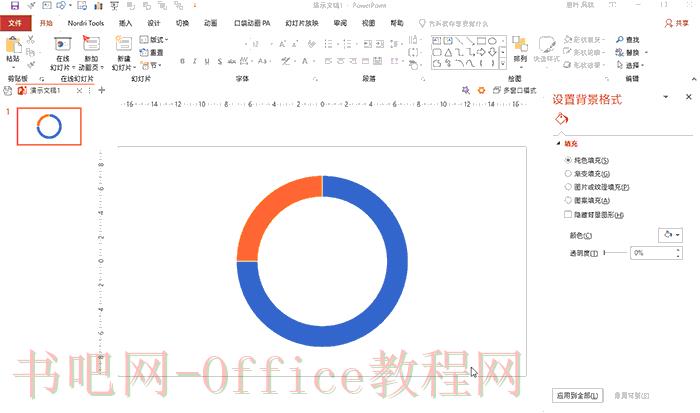
Task: Click the Add Animation Page (新加动画页) icon
Action: (91, 44)
